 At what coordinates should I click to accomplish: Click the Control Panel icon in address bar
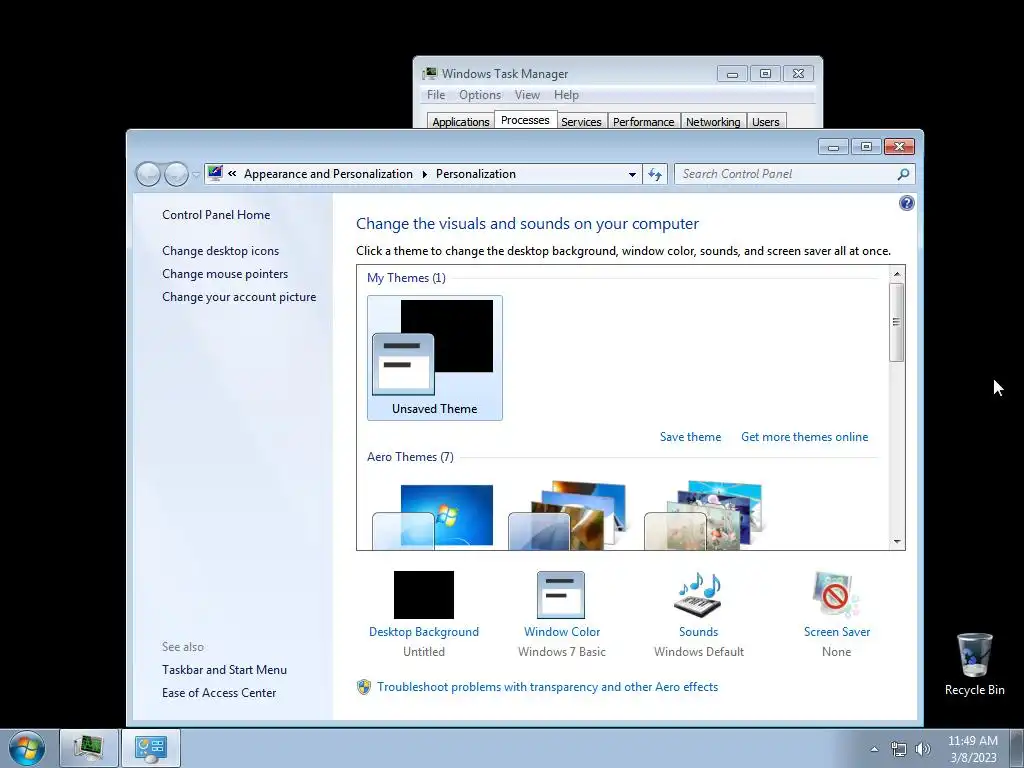click(215, 173)
